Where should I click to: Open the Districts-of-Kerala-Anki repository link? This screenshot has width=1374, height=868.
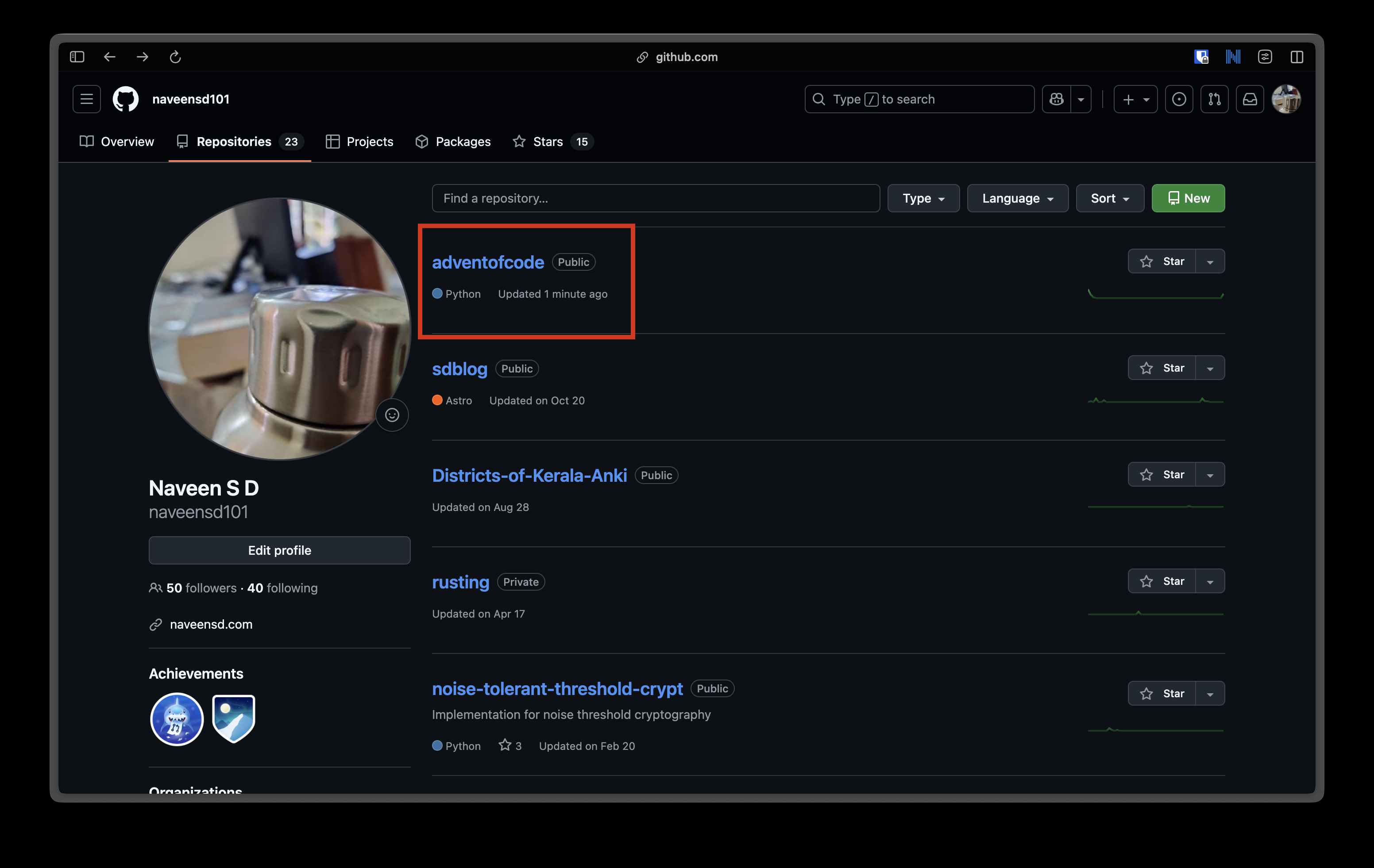pos(529,475)
